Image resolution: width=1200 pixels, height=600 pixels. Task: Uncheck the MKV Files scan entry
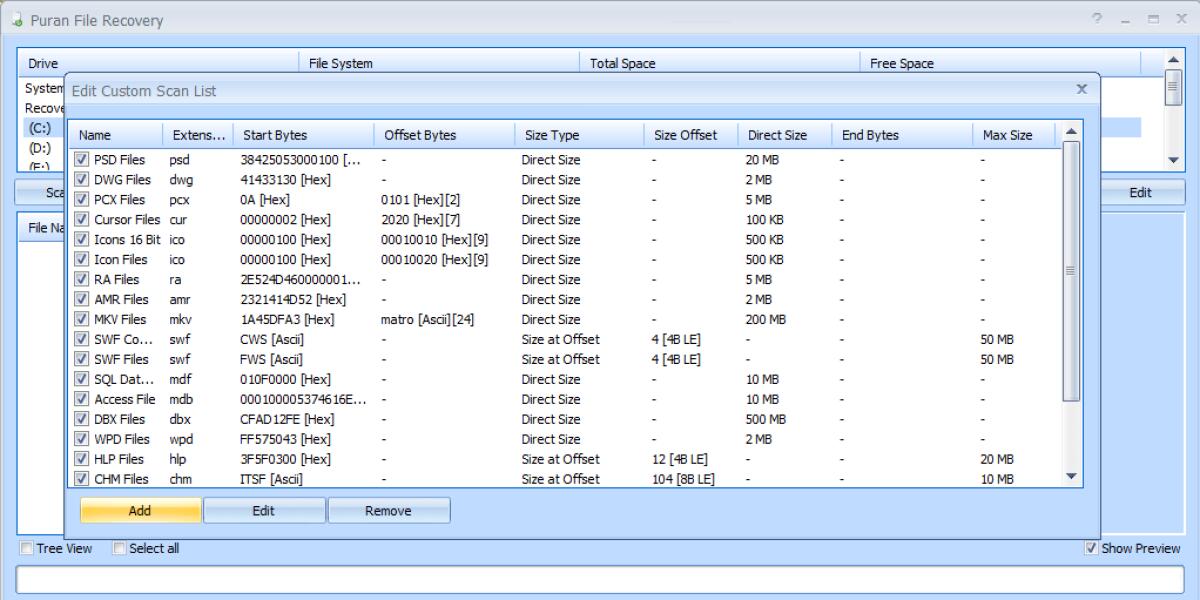[x=82, y=319]
